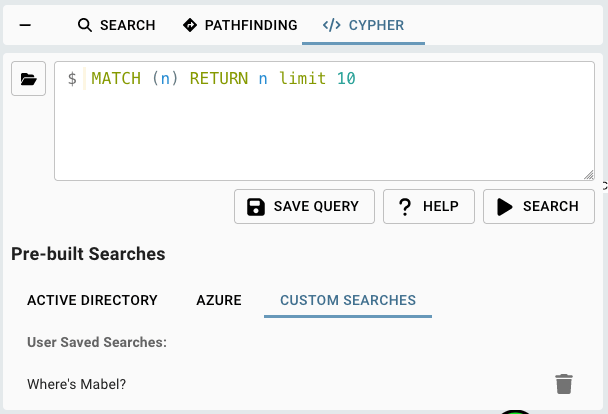Screen dimensions: 608x414
Task: Click the play triangle run icon
Action: point(505,207)
